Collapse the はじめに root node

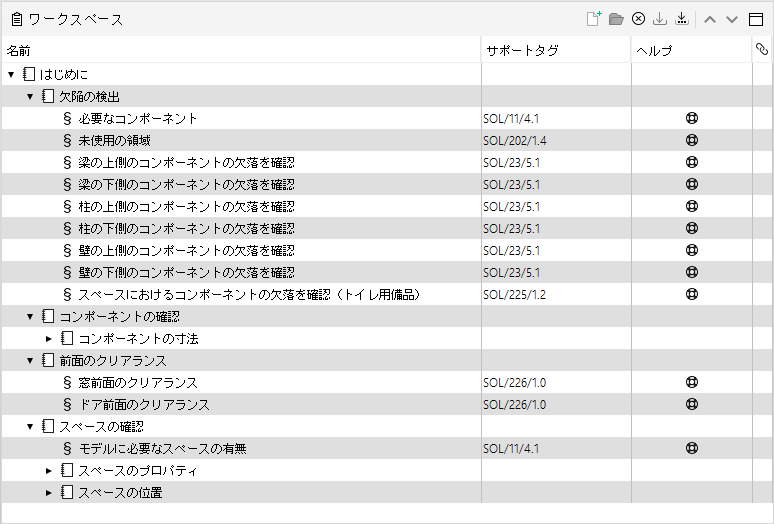click(11, 75)
